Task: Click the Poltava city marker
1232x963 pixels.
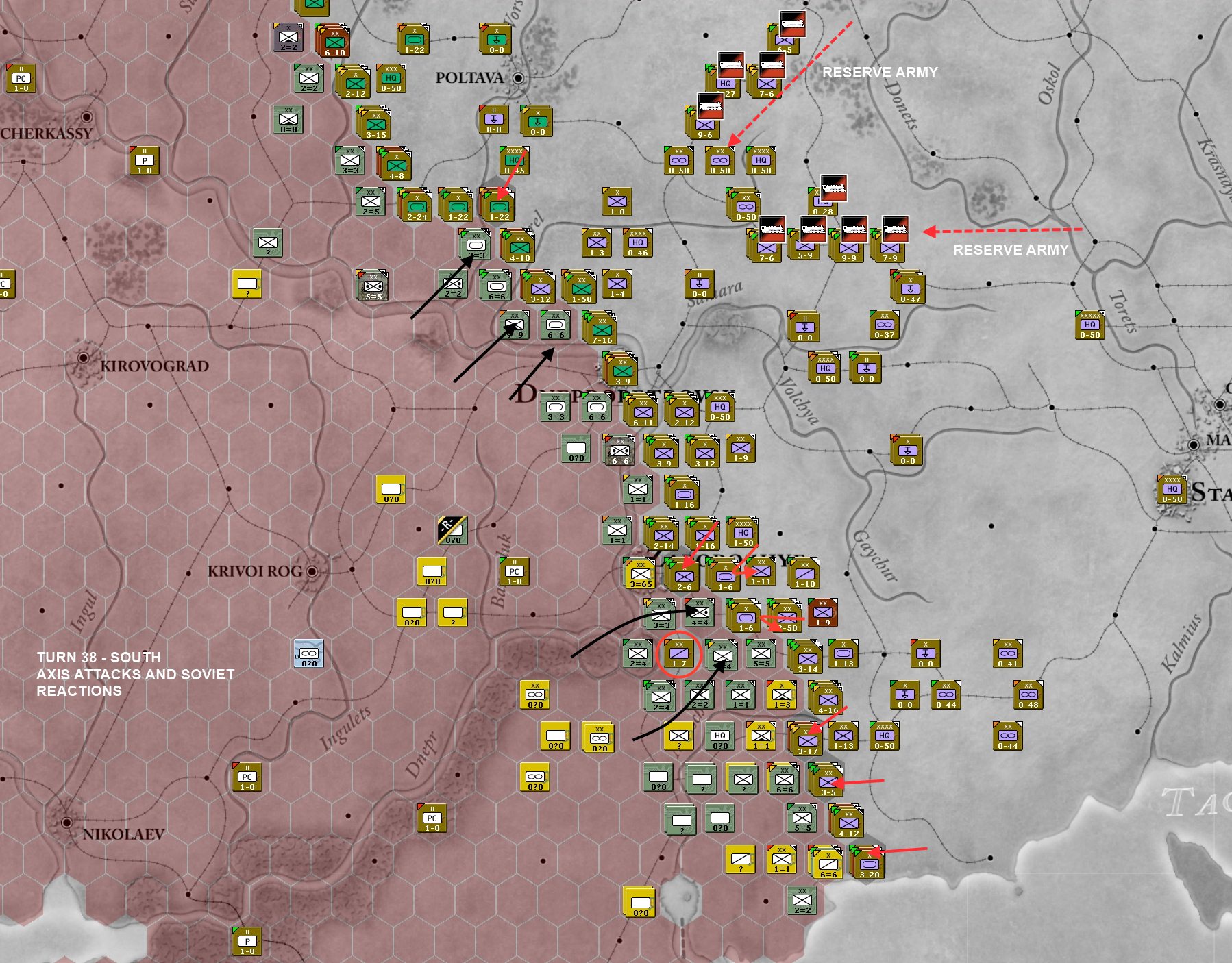Action: pos(518,78)
